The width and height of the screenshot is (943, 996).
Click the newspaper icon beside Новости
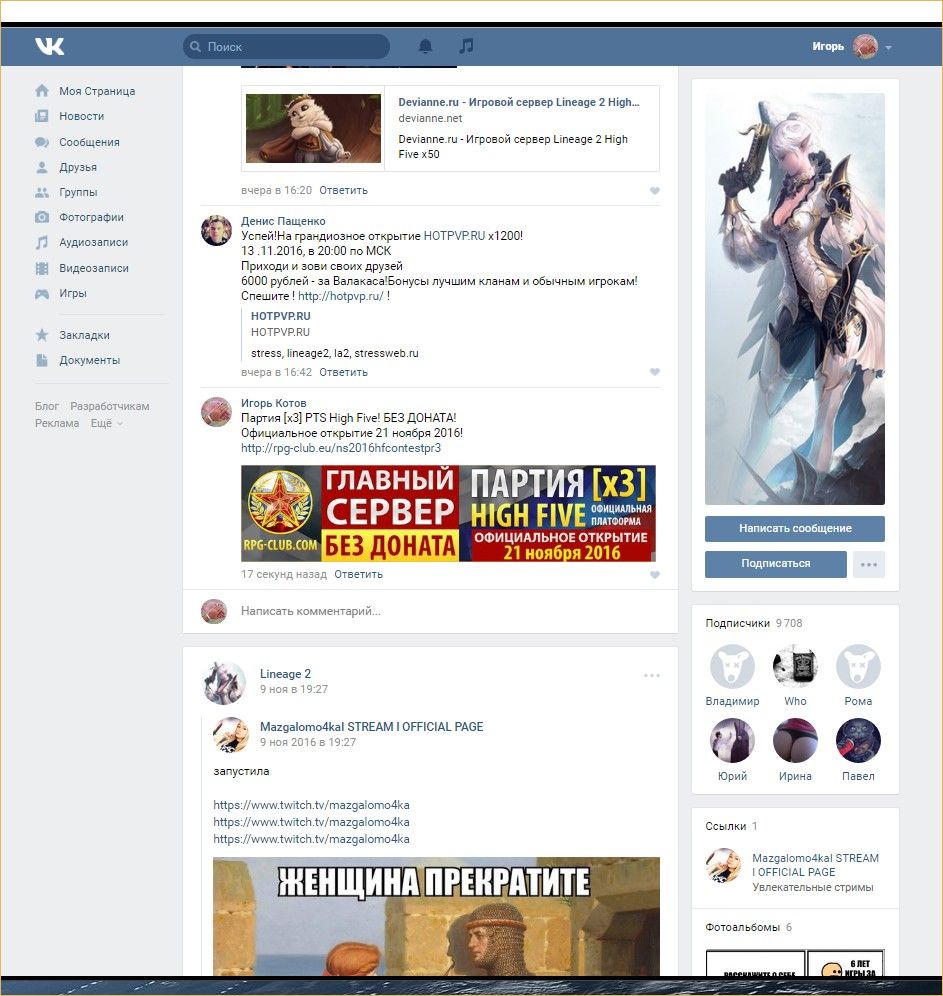tap(42, 116)
